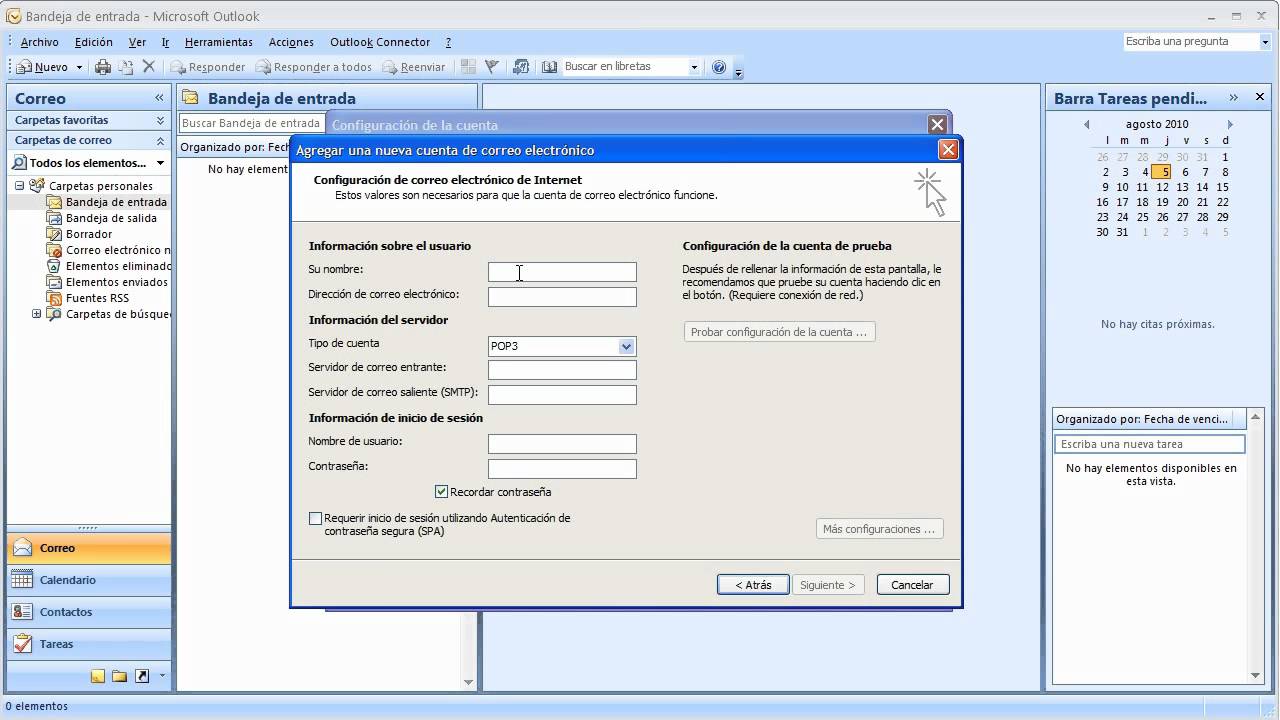The width and height of the screenshot is (1280, 720).
Task: Open the Tipo de cuenta POP3 dropdown
Action: point(626,347)
